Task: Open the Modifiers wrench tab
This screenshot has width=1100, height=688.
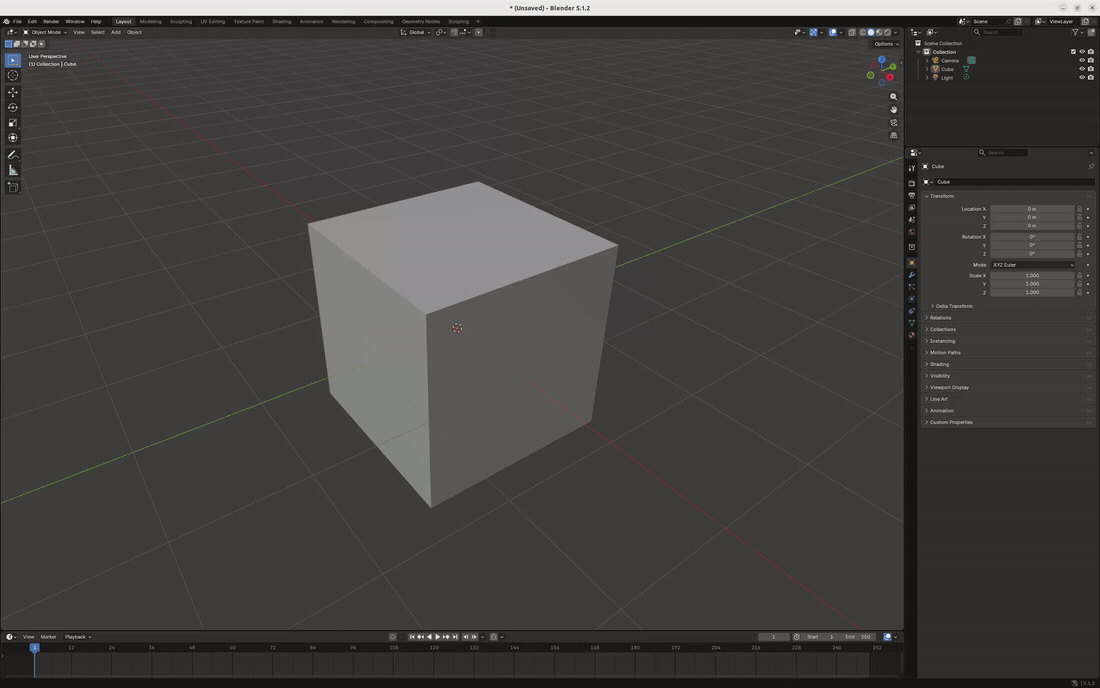Action: [x=911, y=275]
